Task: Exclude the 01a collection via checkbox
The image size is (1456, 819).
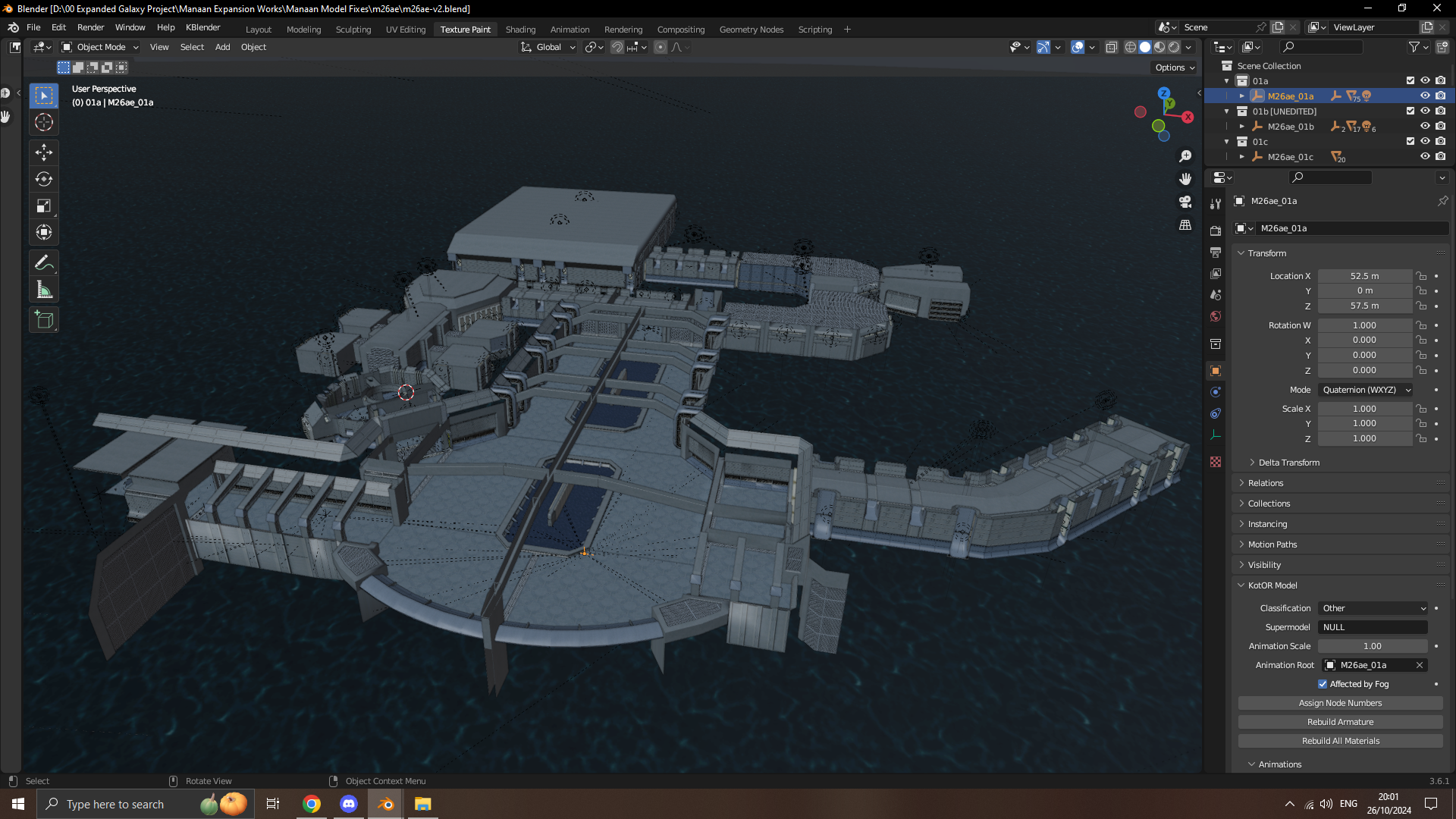Action: tap(1410, 80)
